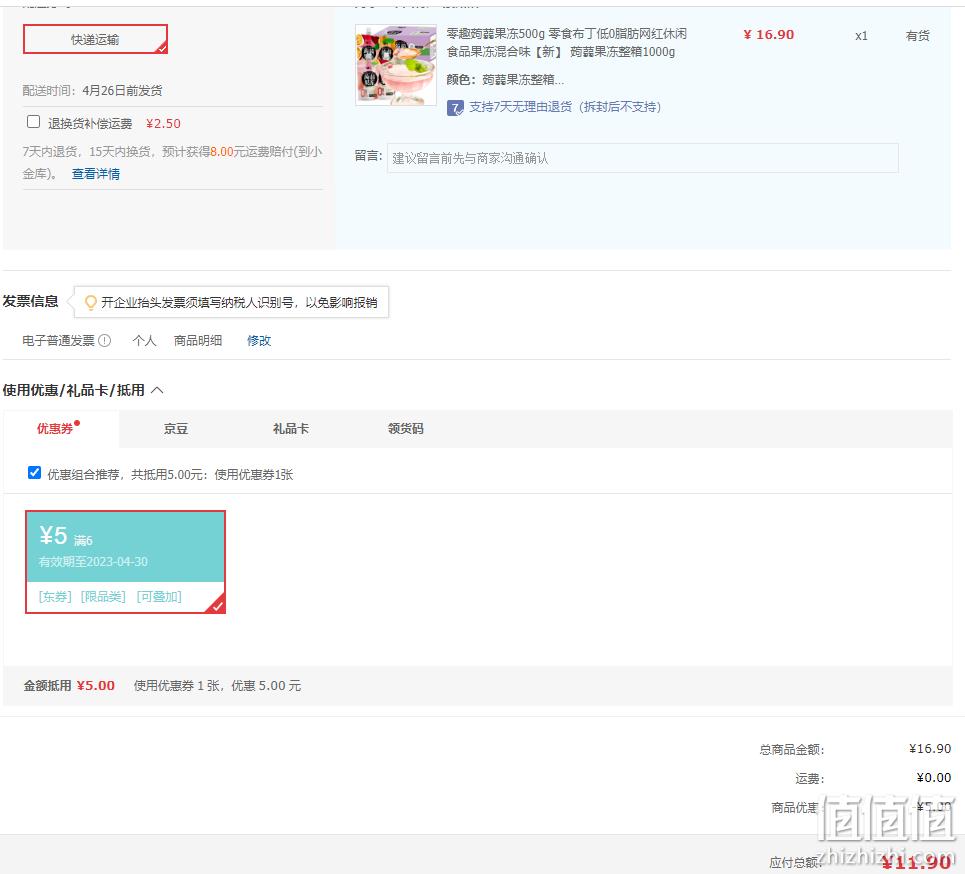The image size is (965, 874).
Task: Click 修改 to edit invoice info
Action: click(x=259, y=340)
